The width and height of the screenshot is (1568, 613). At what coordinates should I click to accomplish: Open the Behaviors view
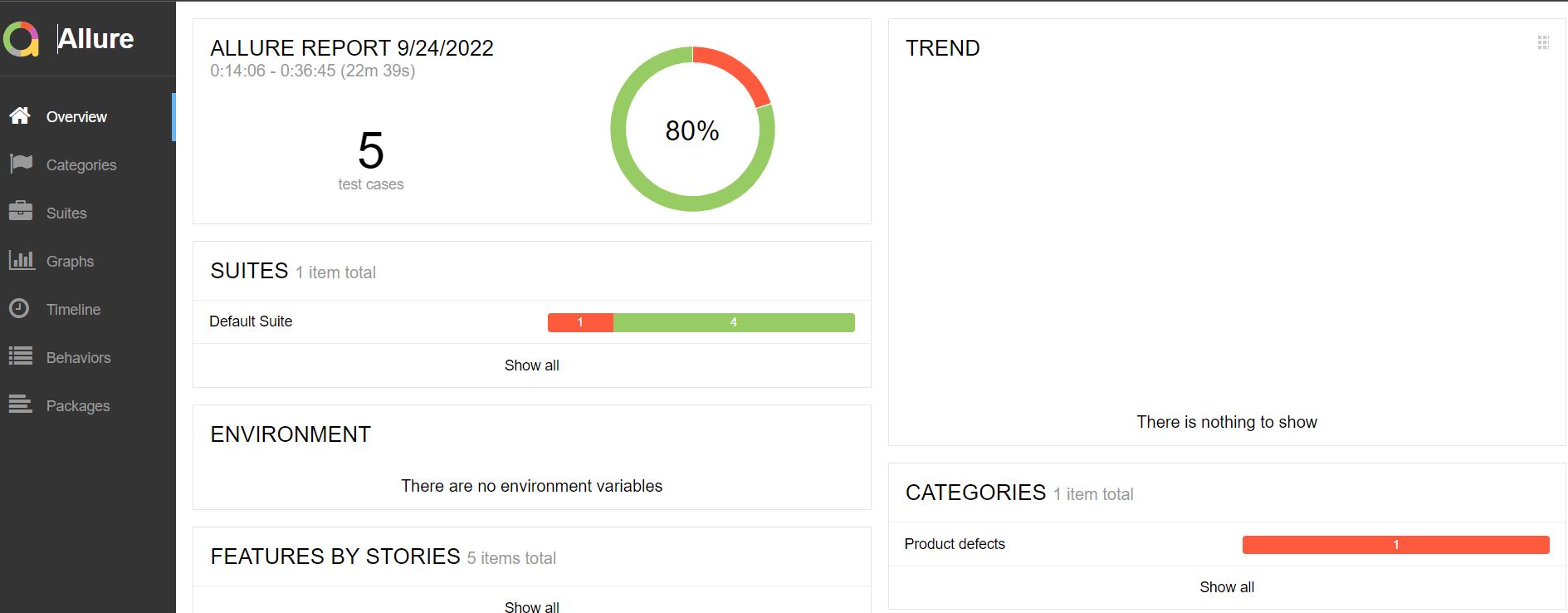point(87,358)
